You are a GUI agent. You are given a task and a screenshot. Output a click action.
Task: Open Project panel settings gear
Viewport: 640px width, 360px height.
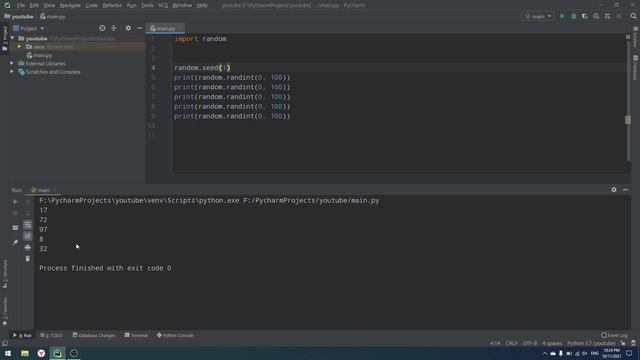coord(128,28)
